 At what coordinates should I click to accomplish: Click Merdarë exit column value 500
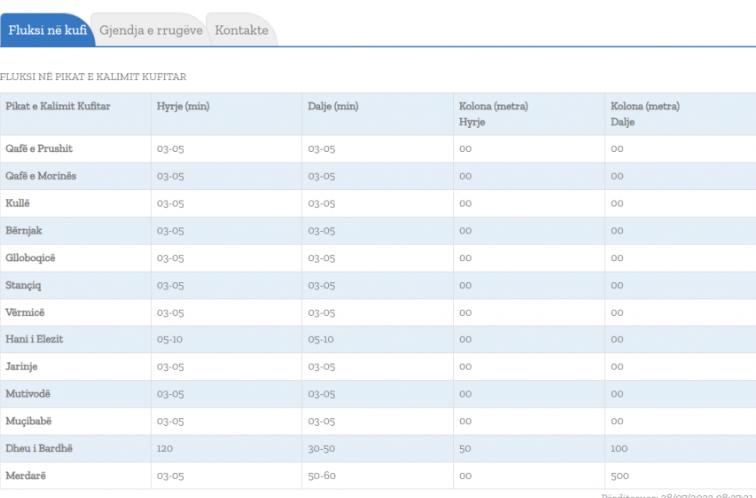(620, 475)
